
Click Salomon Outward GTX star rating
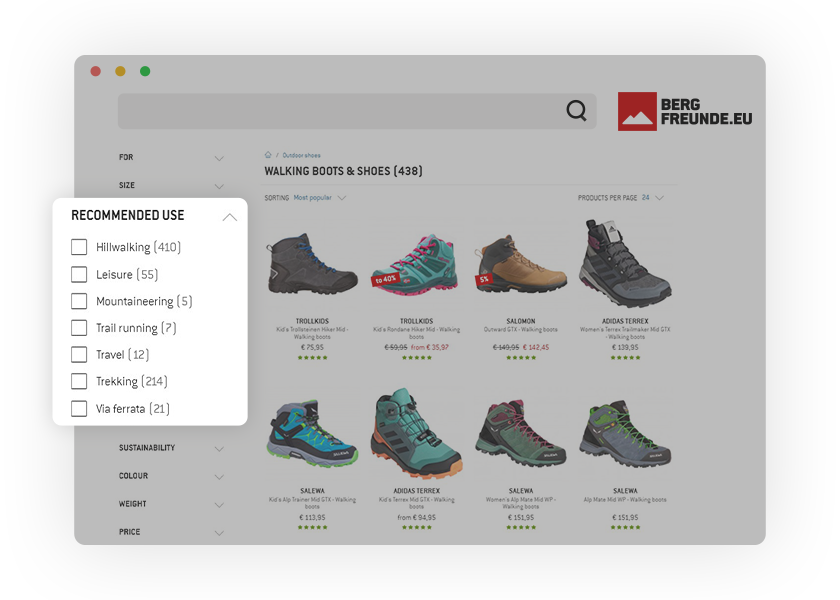click(x=521, y=357)
